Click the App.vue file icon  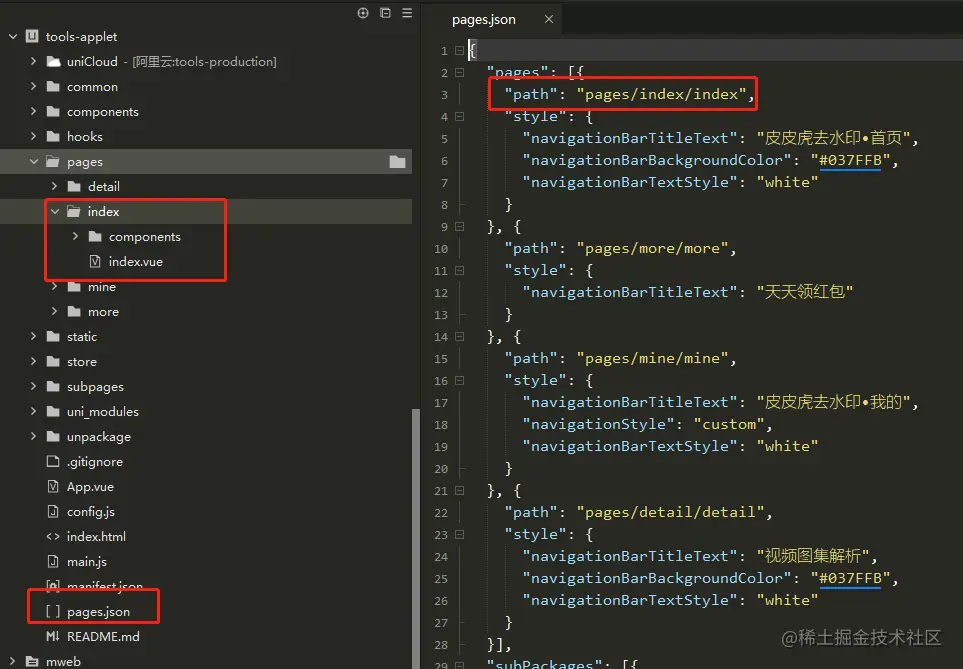coord(53,487)
